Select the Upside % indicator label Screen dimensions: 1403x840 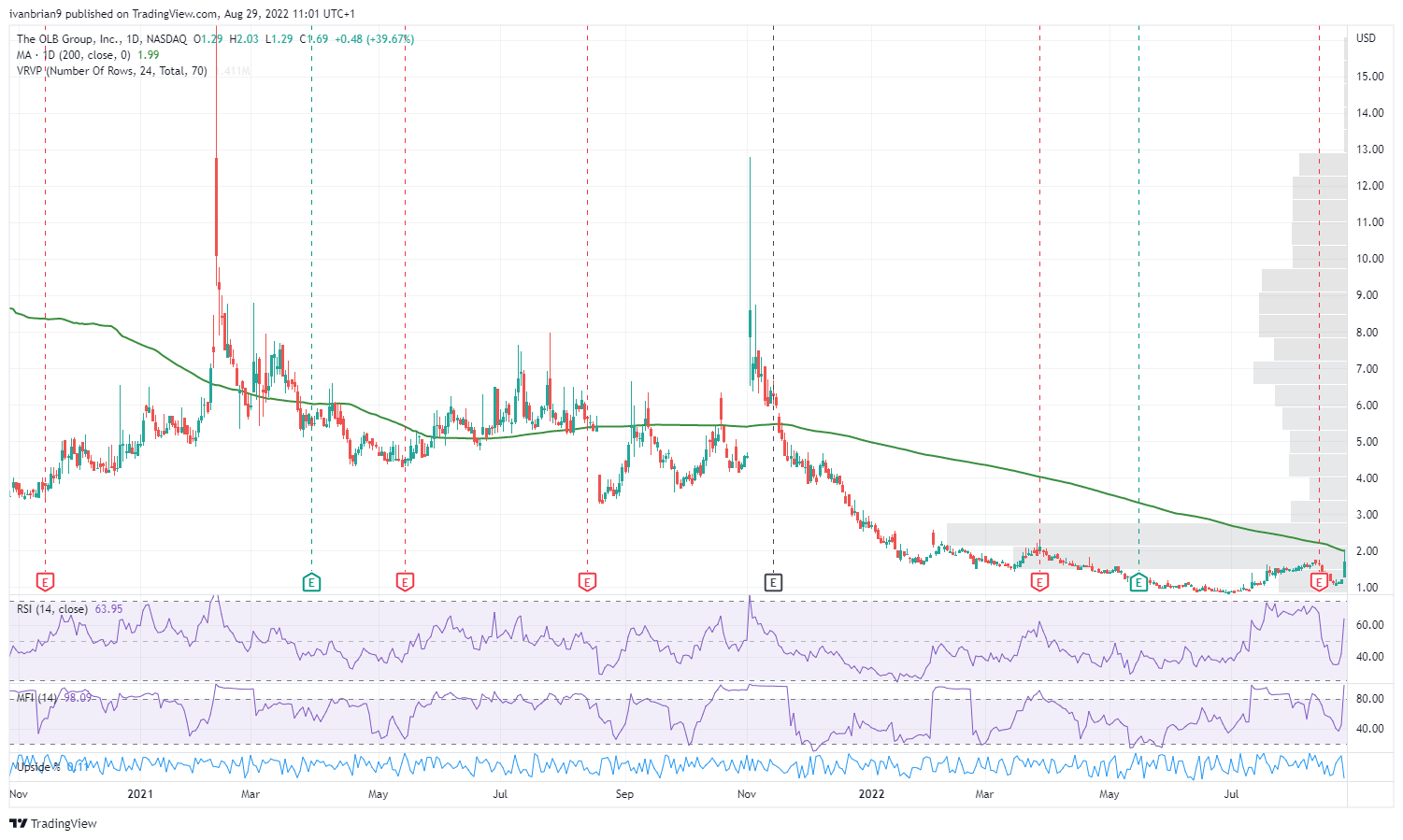38,767
